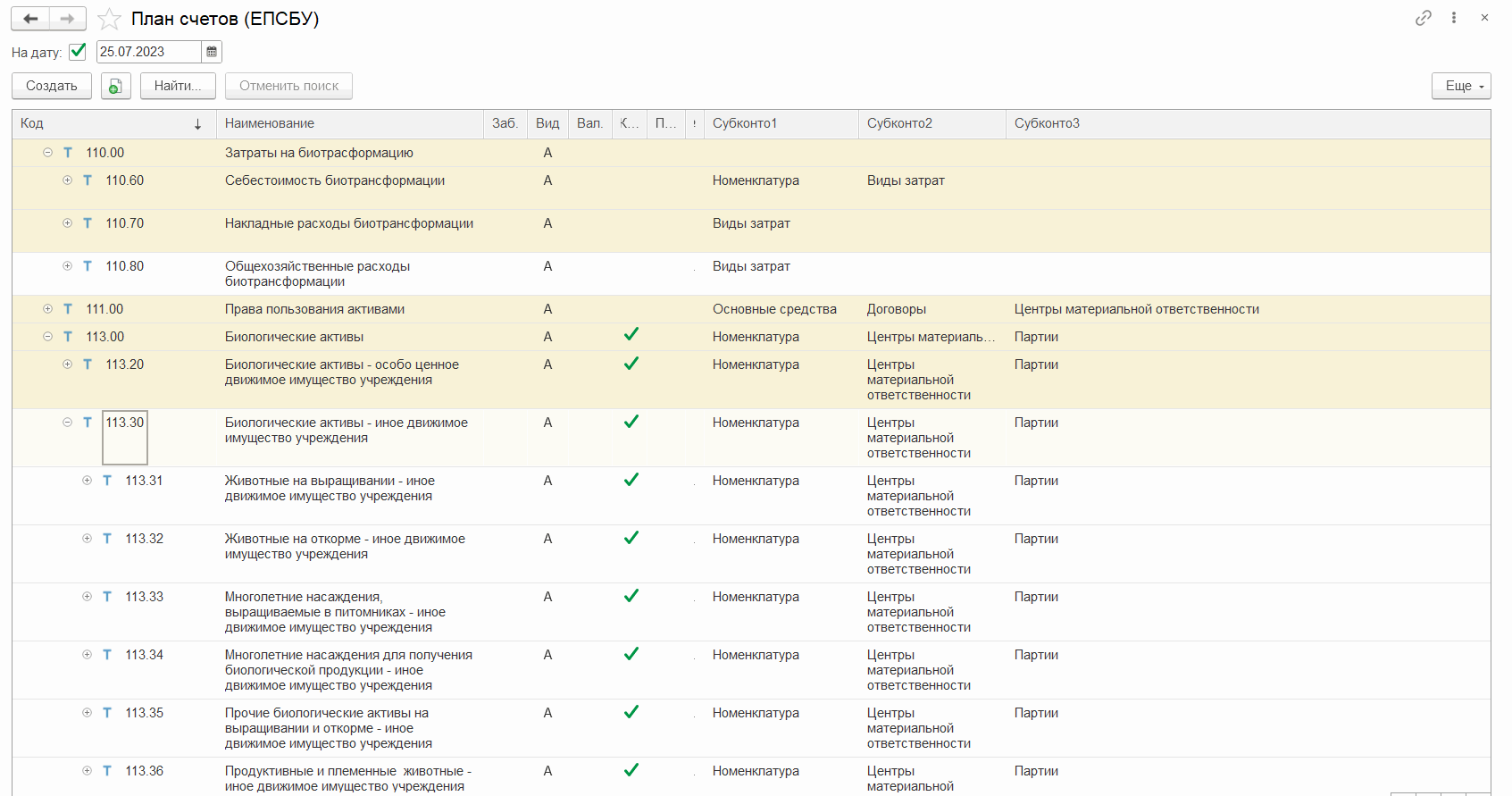This screenshot has height=796, width=1512.
Task: Click the Субконто3 column header
Action: (1249, 124)
